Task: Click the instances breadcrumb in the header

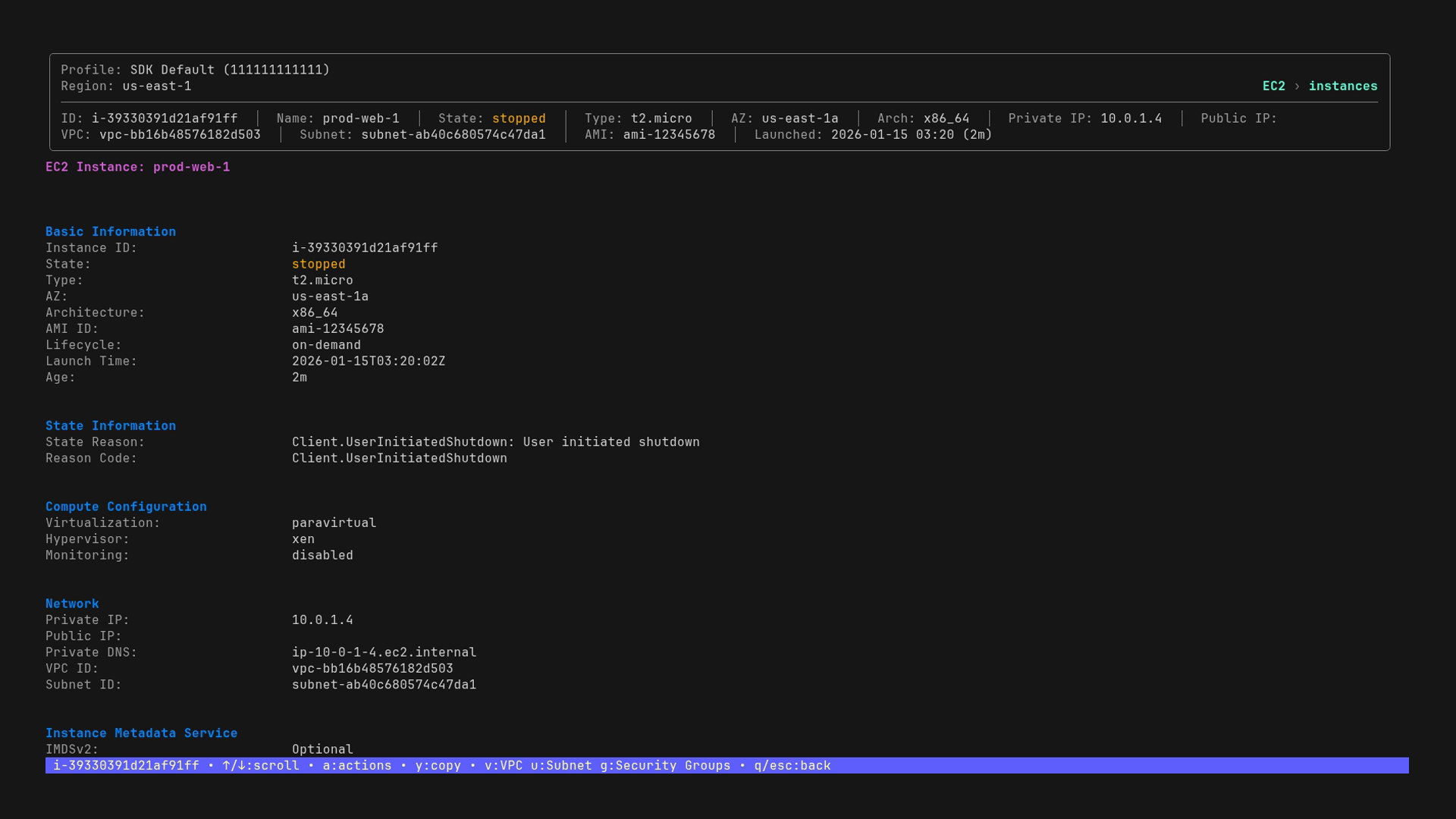Action: [x=1343, y=86]
